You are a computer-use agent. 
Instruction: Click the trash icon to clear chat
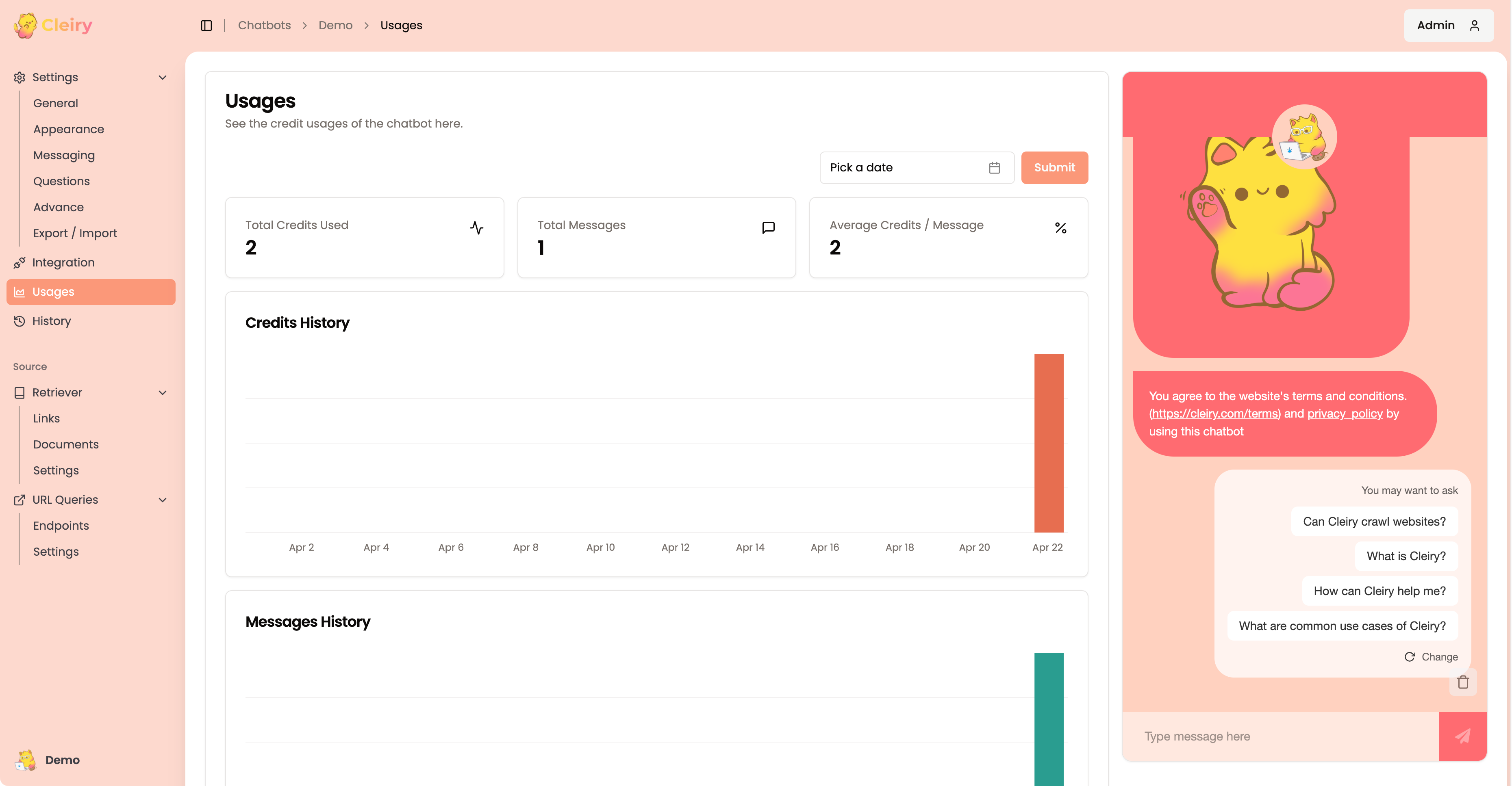[x=1463, y=682]
